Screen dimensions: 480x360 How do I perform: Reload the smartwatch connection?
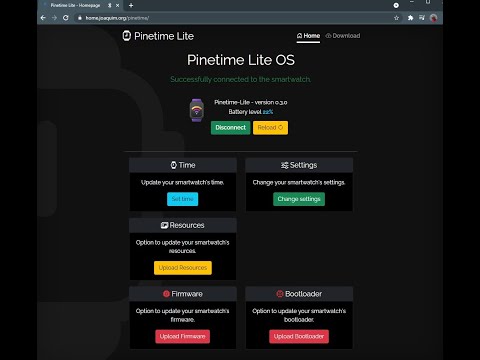[x=270, y=128]
